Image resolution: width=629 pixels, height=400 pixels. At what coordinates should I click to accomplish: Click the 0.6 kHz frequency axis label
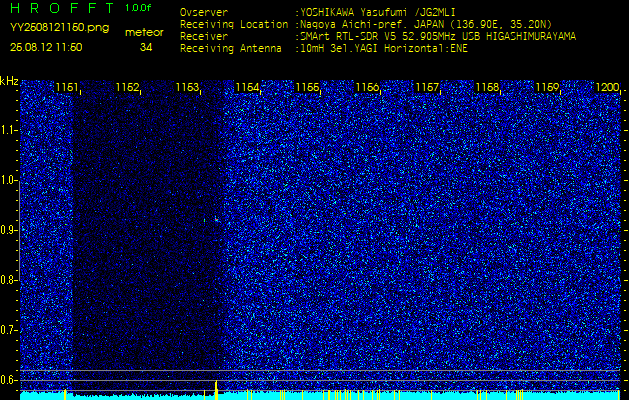coord(8,380)
